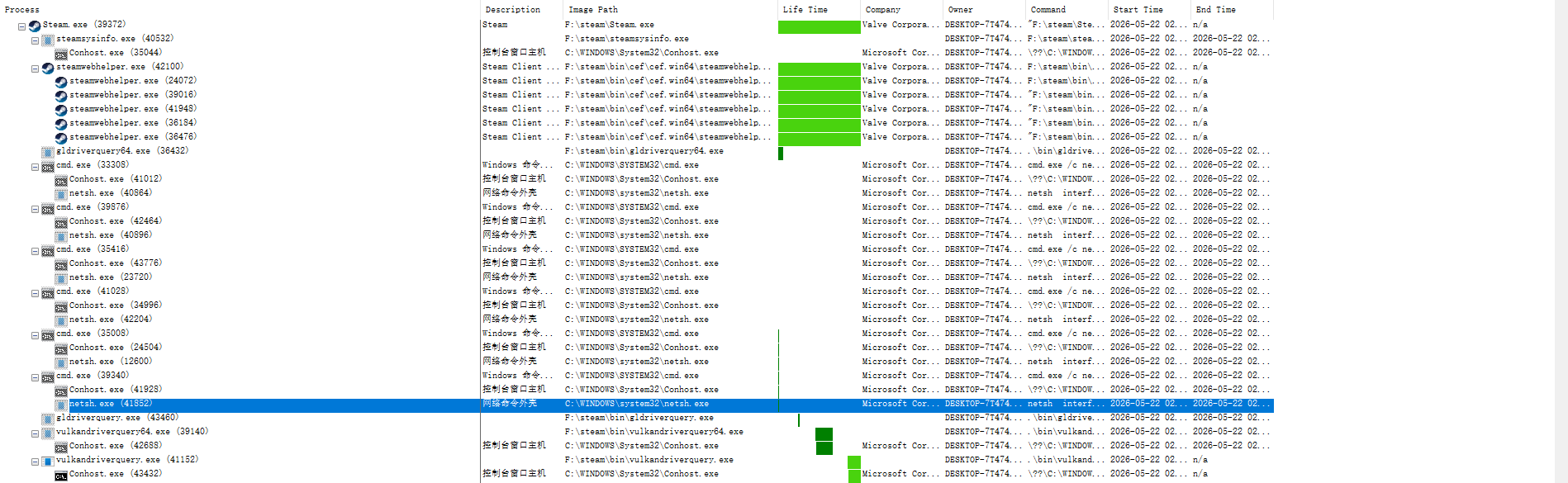Viewport: 1568px width, 483px height.
Task: Click the Steam icon of steamwebhelper.exe (36476)
Action: 61,138
